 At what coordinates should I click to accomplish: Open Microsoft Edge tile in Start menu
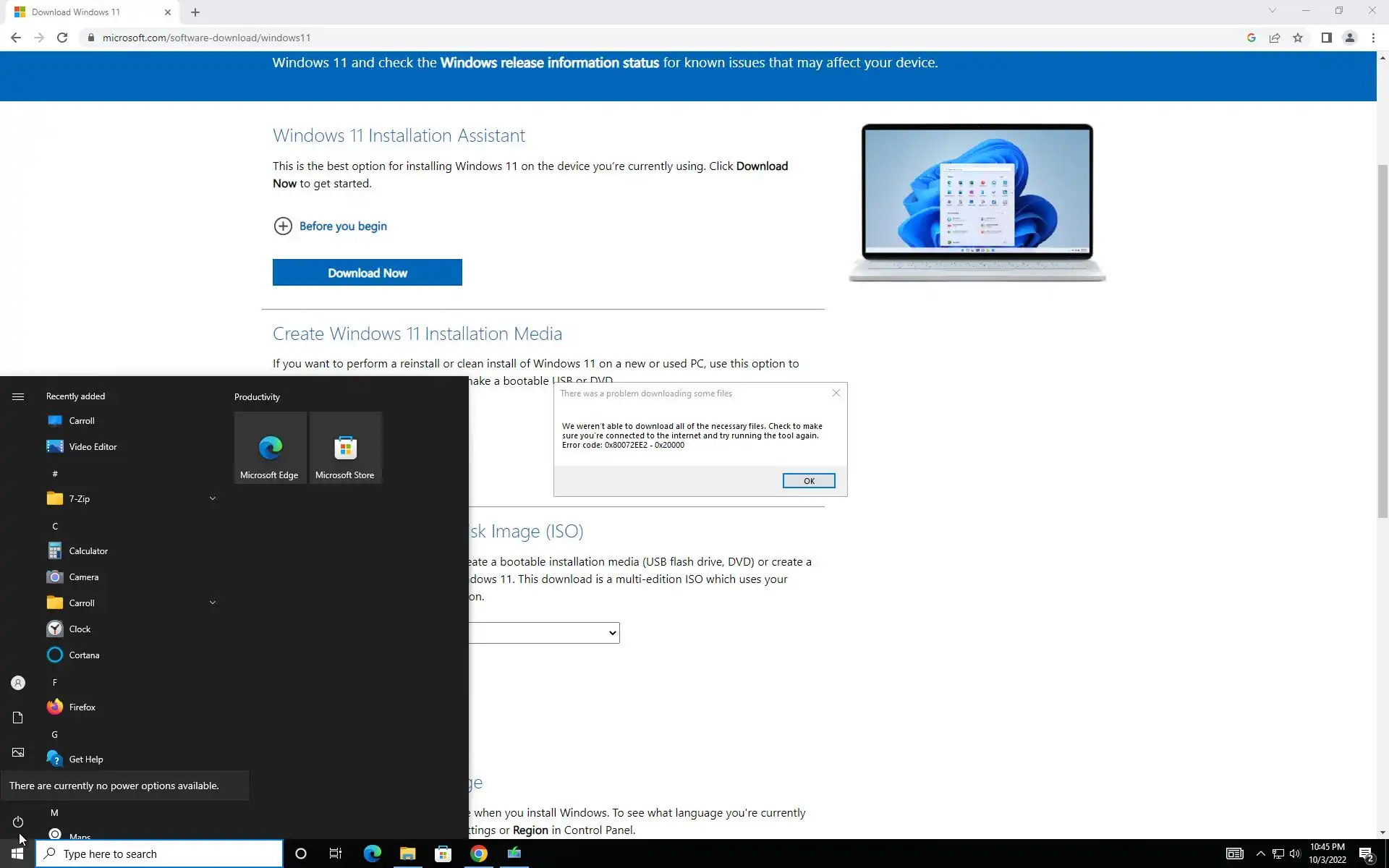point(270,448)
